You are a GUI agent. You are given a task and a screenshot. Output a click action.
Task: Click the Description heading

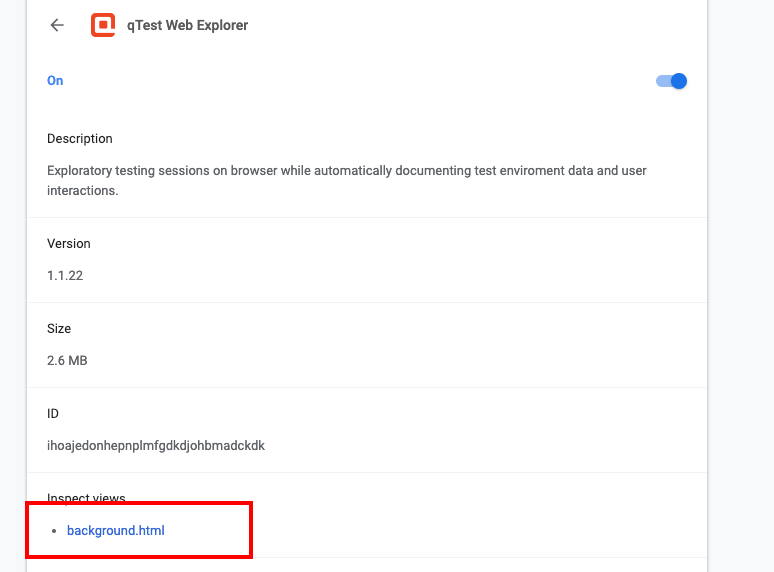click(80, 139)
